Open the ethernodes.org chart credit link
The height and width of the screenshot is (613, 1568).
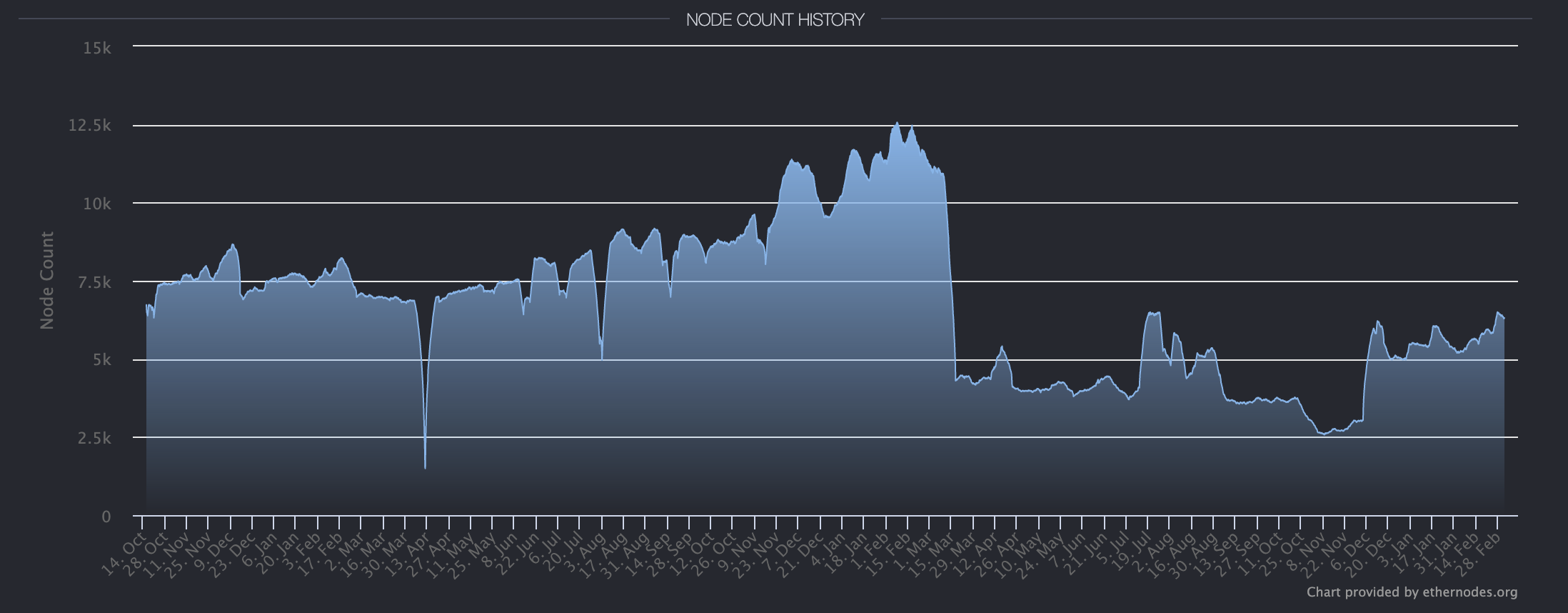[1412, 592]
